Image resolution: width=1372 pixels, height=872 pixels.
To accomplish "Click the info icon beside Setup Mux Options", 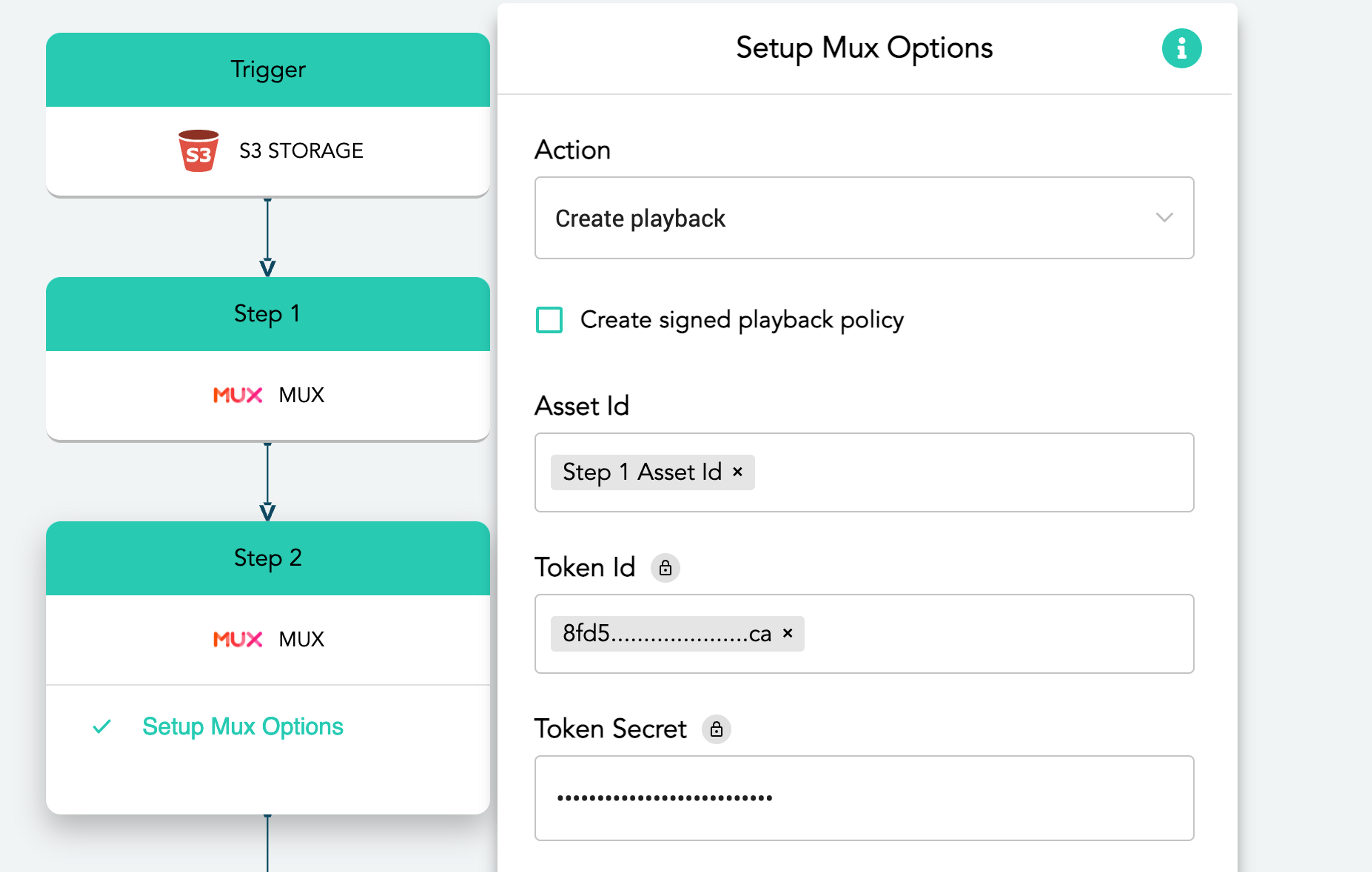I will [1181, 49].
